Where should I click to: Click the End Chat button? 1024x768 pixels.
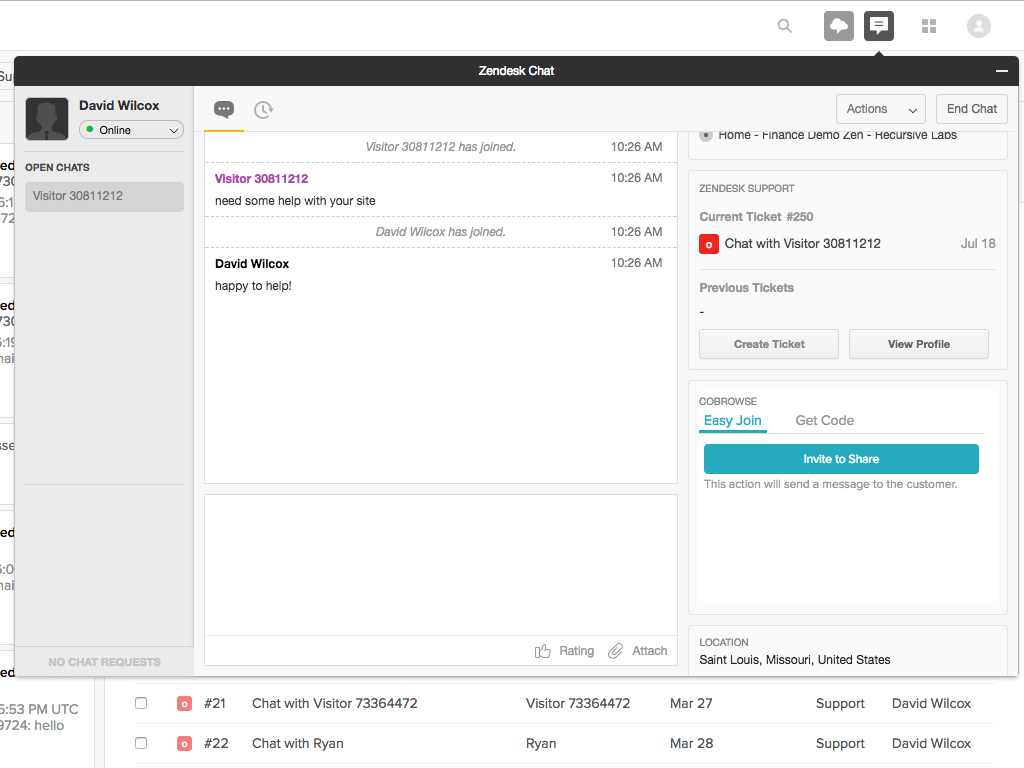pos(971,109)
